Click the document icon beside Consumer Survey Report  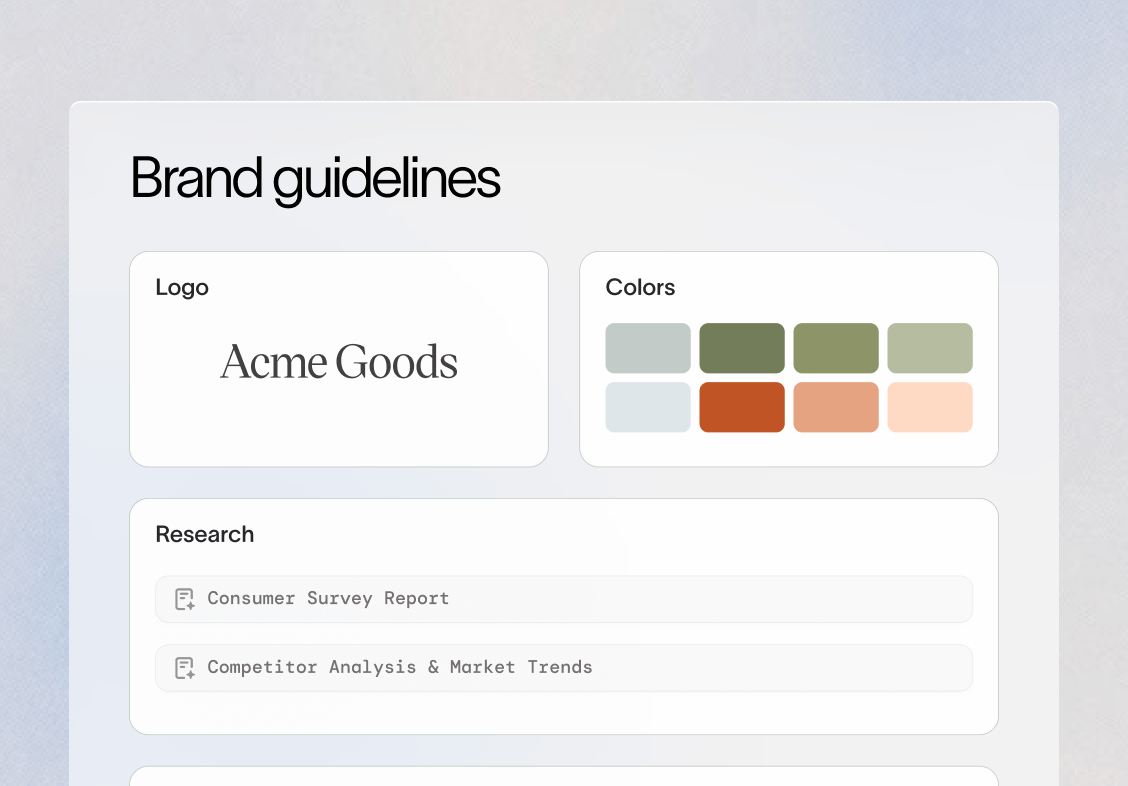pyautogui.click(x=183, y=598)
